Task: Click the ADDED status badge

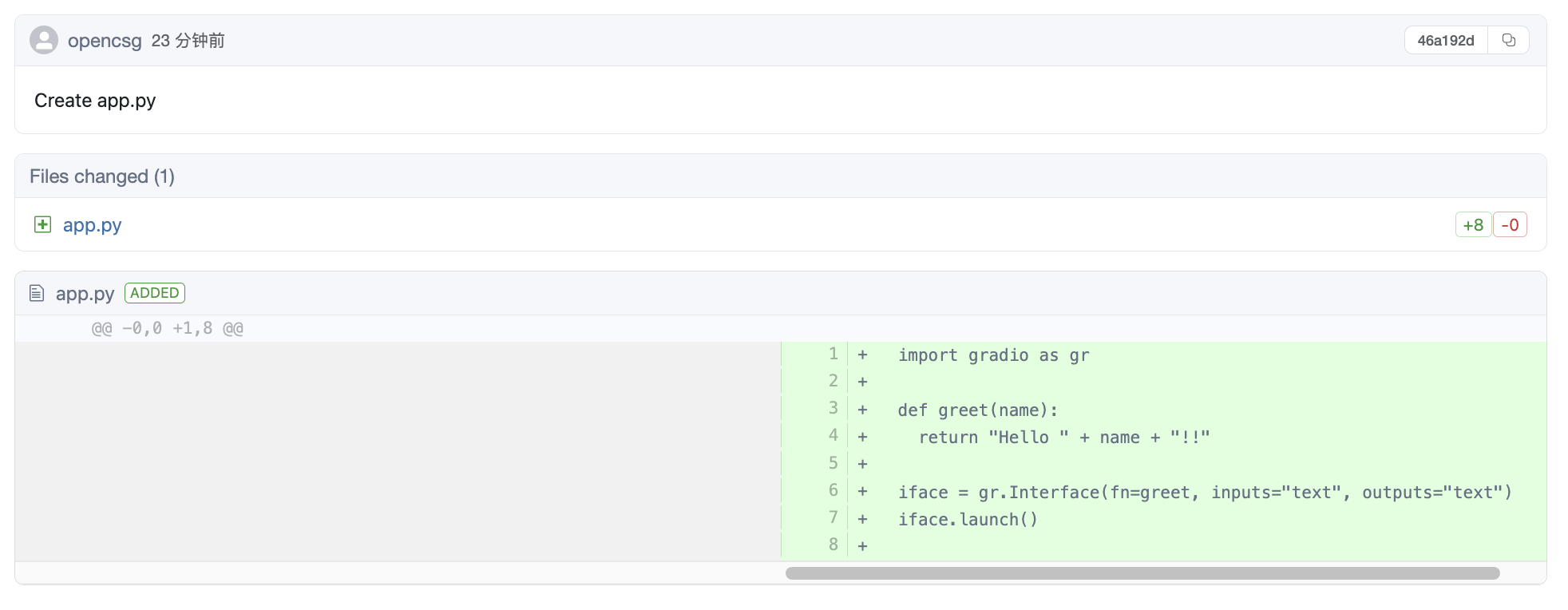Action: (x=155, y=293)
